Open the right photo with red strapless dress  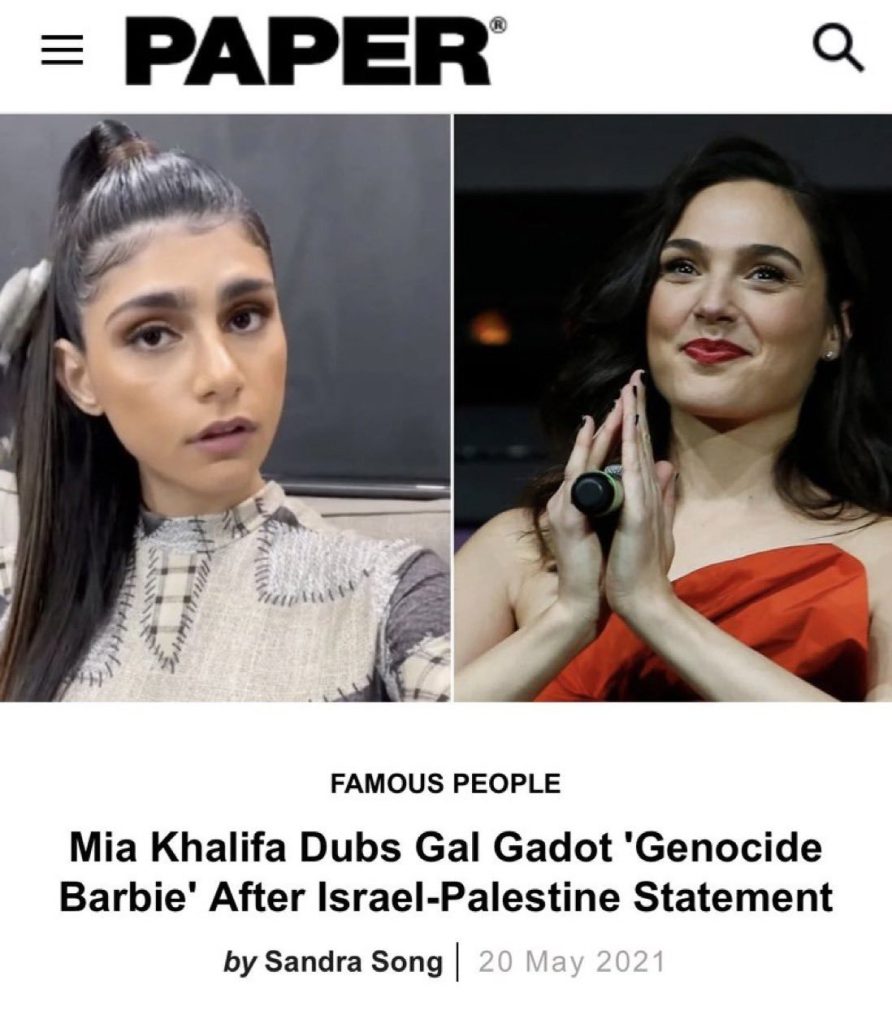(x=673, y=408)
